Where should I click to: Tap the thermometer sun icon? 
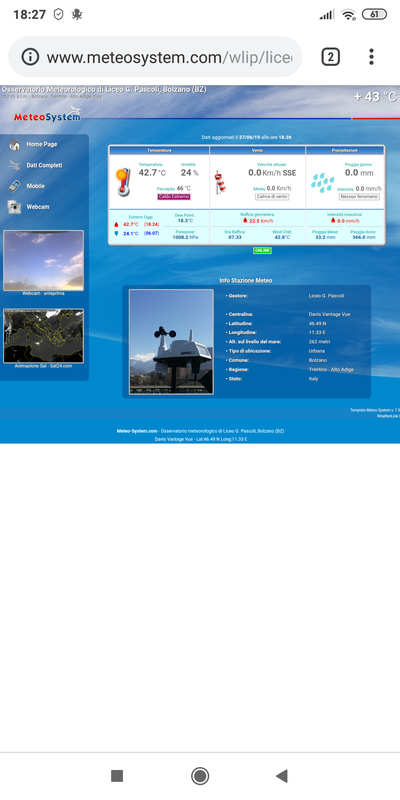click(x=122, y=182)
